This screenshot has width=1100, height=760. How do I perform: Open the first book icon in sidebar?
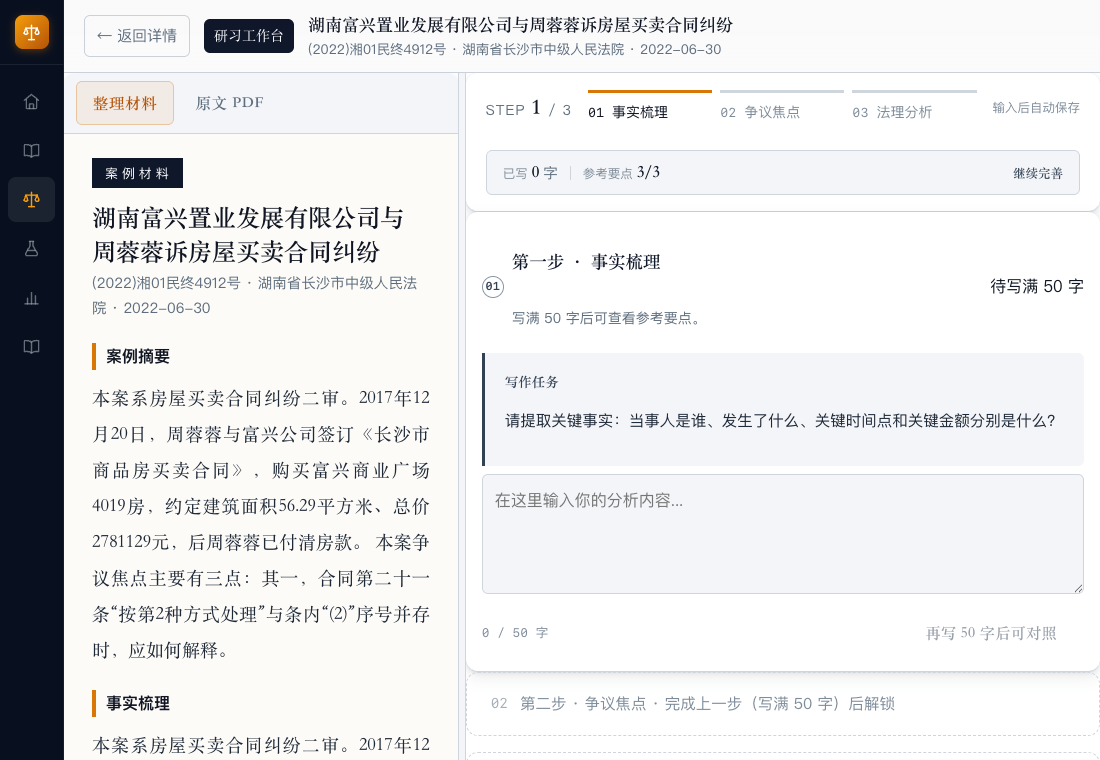32,151
